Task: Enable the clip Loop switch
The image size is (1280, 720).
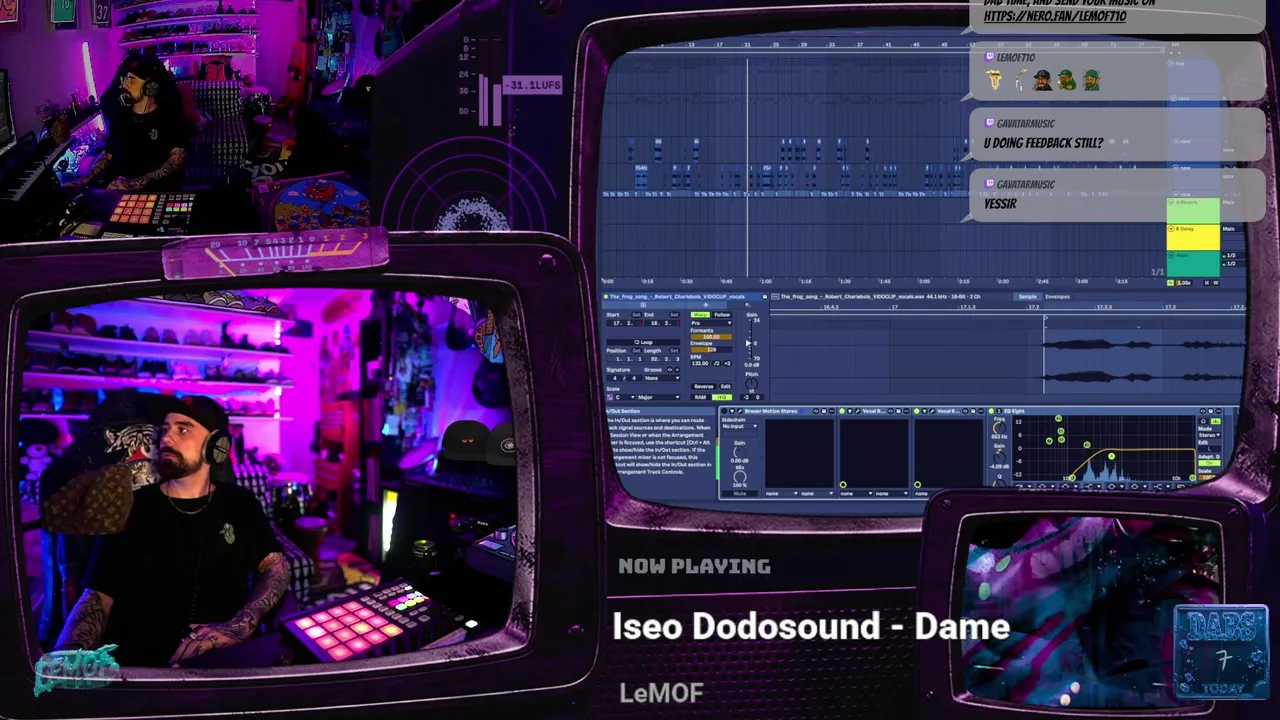Action: pos(643,342)
